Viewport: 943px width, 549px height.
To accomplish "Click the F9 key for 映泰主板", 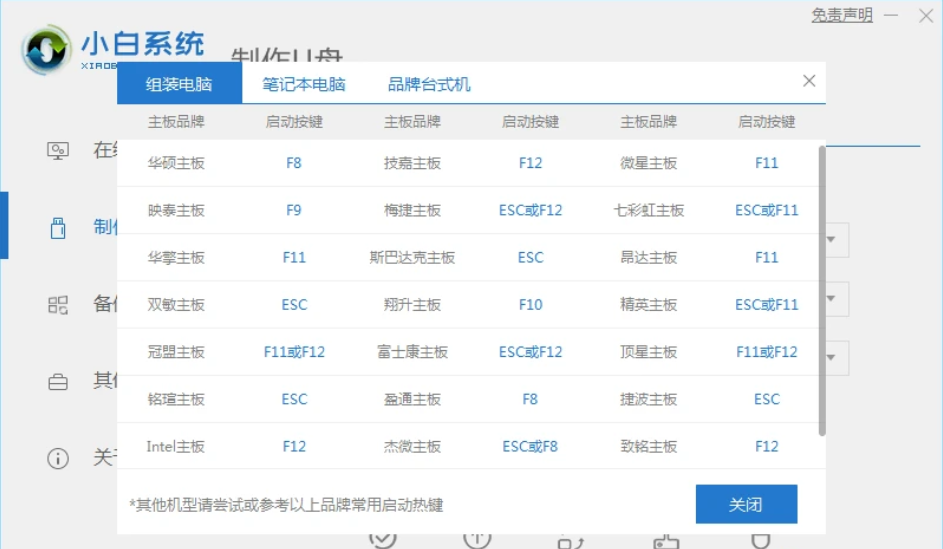I will pyautogui.click(x=294, y=210).
